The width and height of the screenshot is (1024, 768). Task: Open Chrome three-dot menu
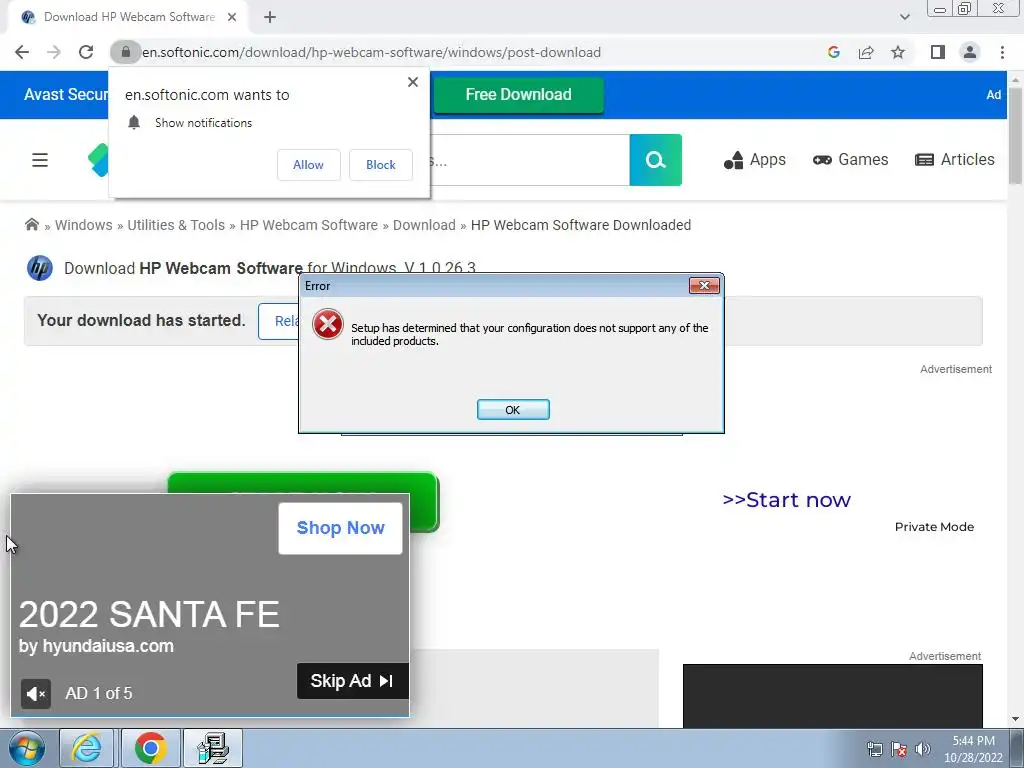point(1002,52)
